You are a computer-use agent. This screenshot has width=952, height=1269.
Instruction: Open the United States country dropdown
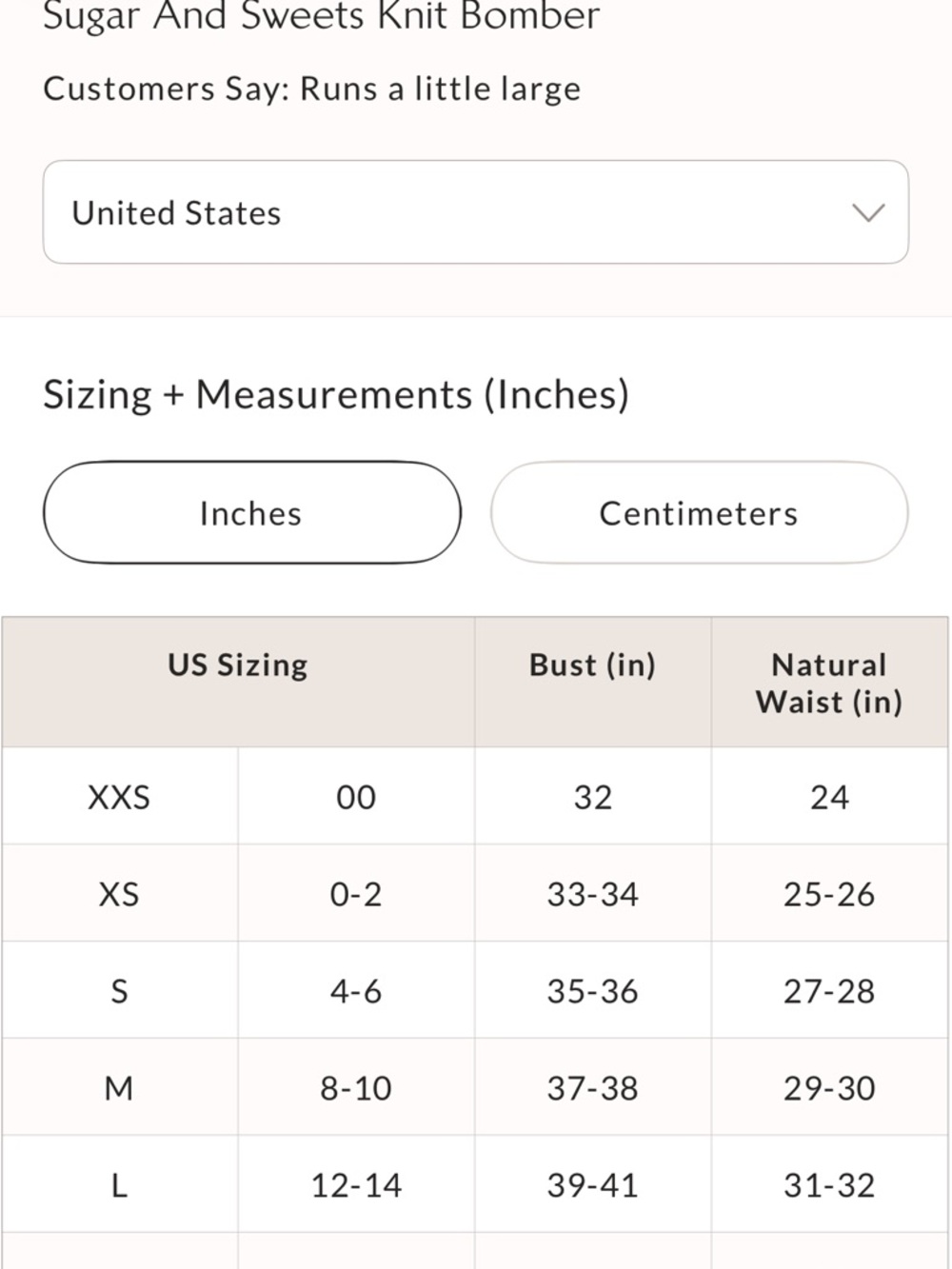(476, 212)
